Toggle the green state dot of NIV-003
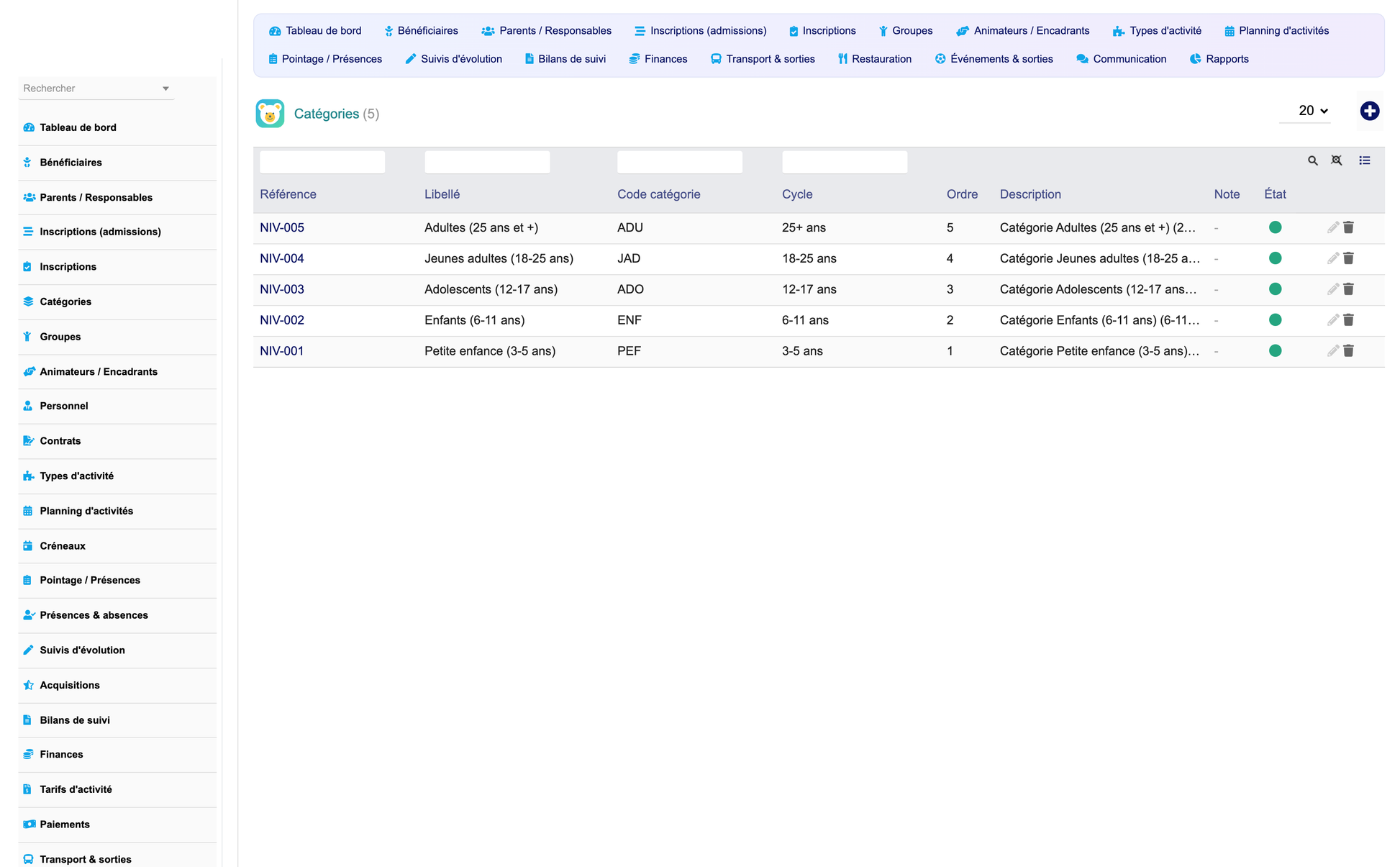 [1275, 289]
